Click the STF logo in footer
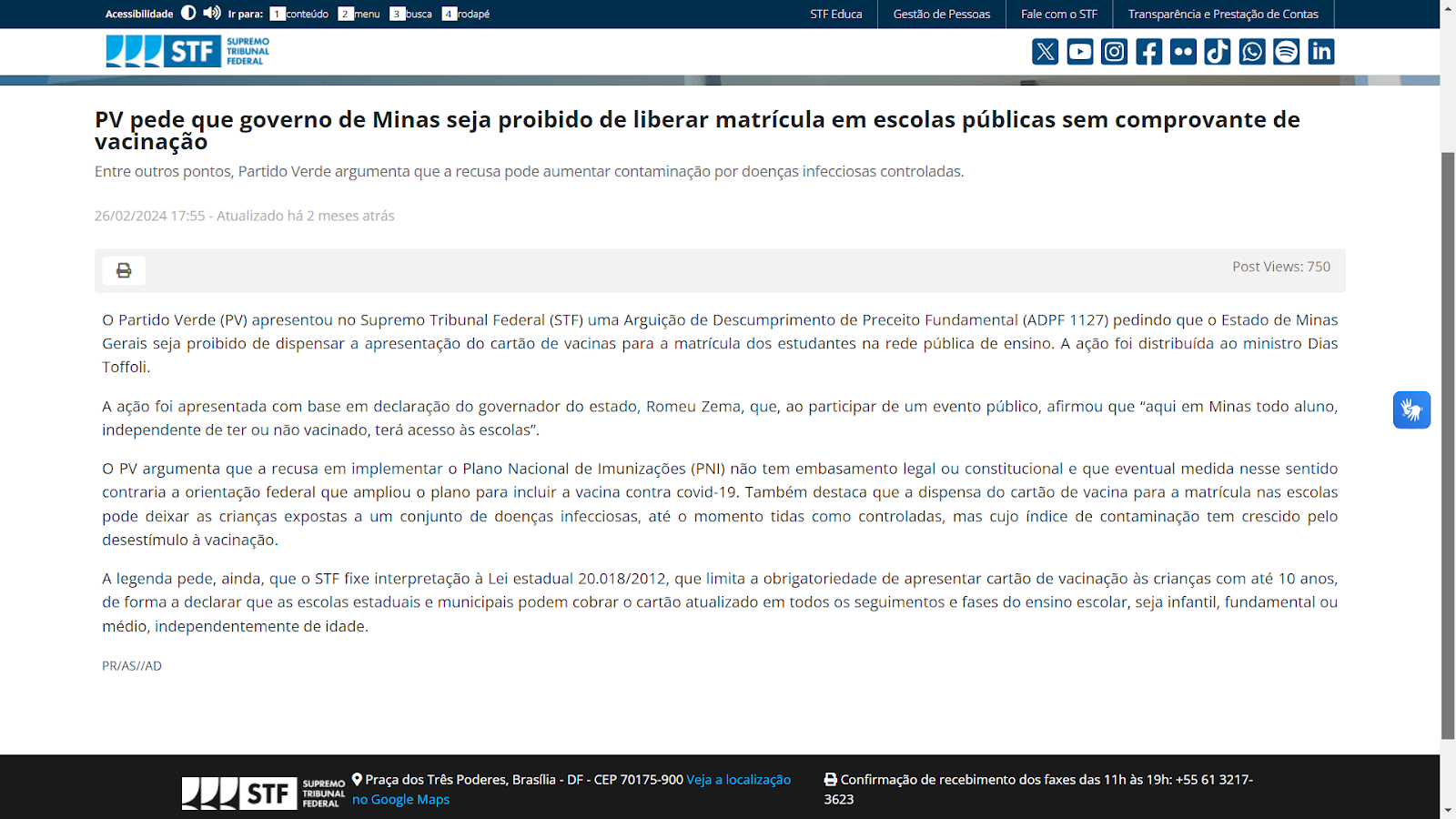This screenshot has height=819, width=1456. [x=264, y=794]
